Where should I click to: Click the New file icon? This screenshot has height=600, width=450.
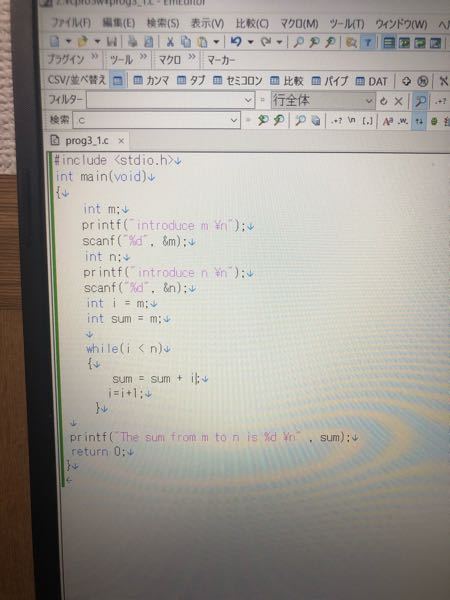55,42
